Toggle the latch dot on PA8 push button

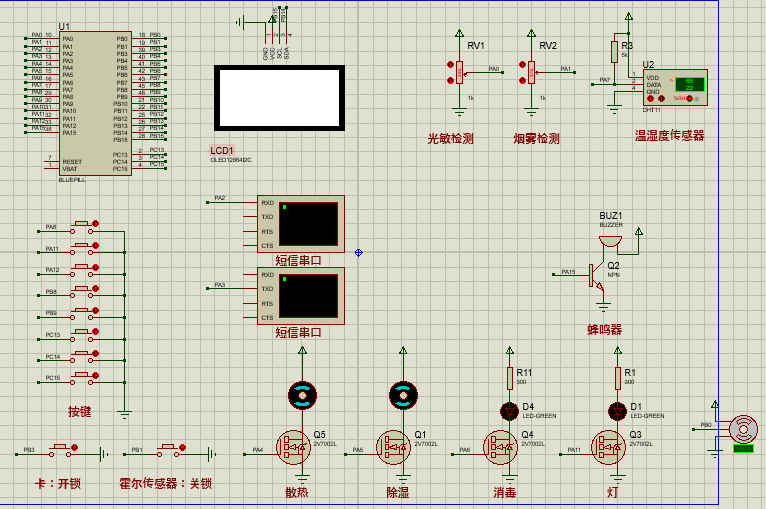click(95, 224)
